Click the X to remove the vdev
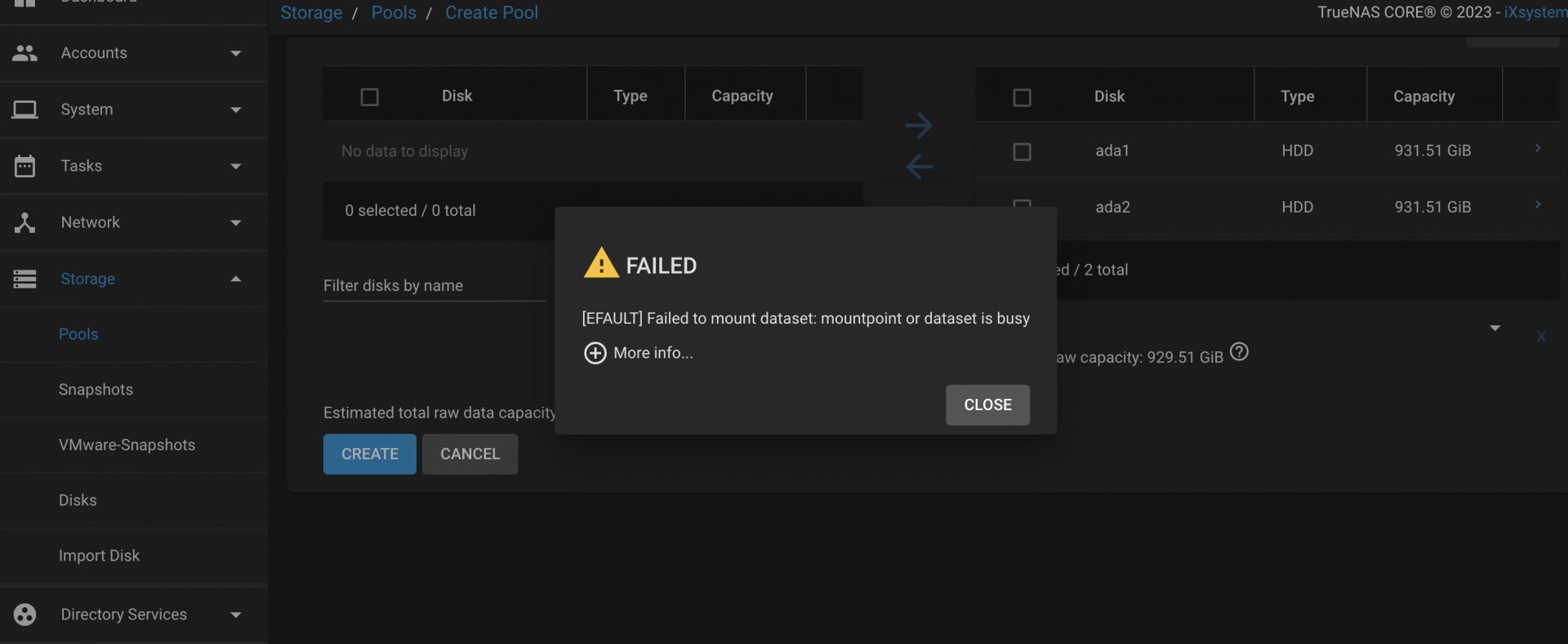This screenshot has width=1568, height=644. (x=1541, y=336)
